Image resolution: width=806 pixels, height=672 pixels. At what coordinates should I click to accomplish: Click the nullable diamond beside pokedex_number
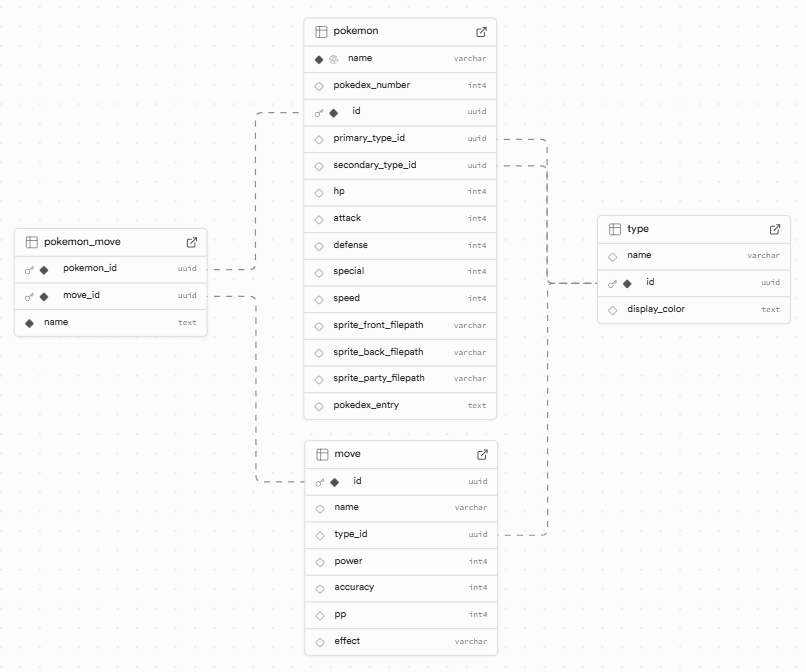pos(319,86)
